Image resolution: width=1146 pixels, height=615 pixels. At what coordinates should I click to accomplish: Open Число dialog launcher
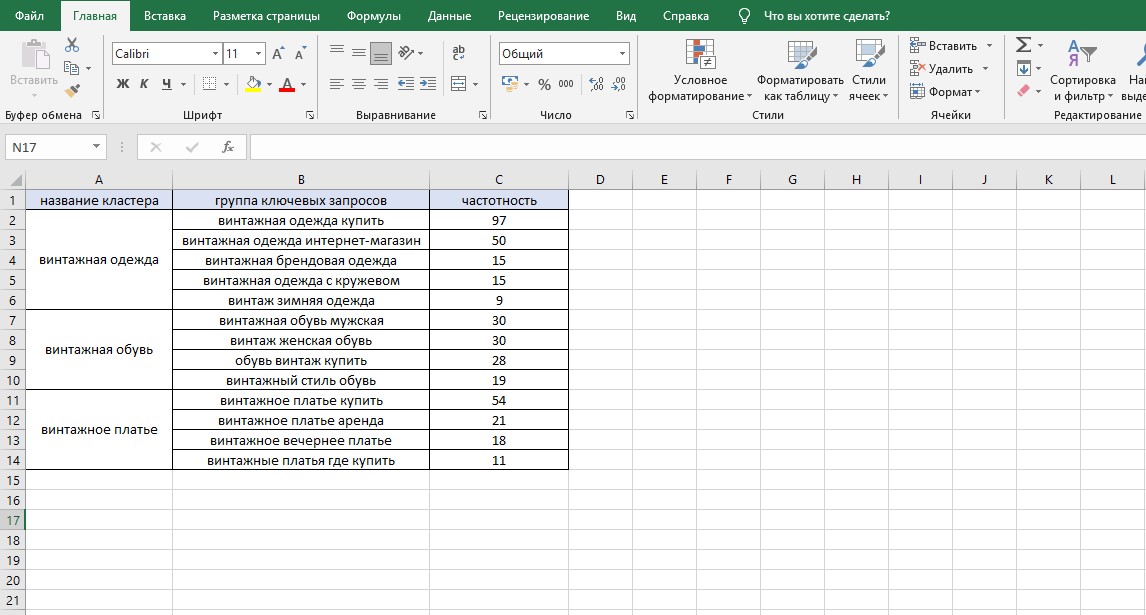[x=630, y=115]
